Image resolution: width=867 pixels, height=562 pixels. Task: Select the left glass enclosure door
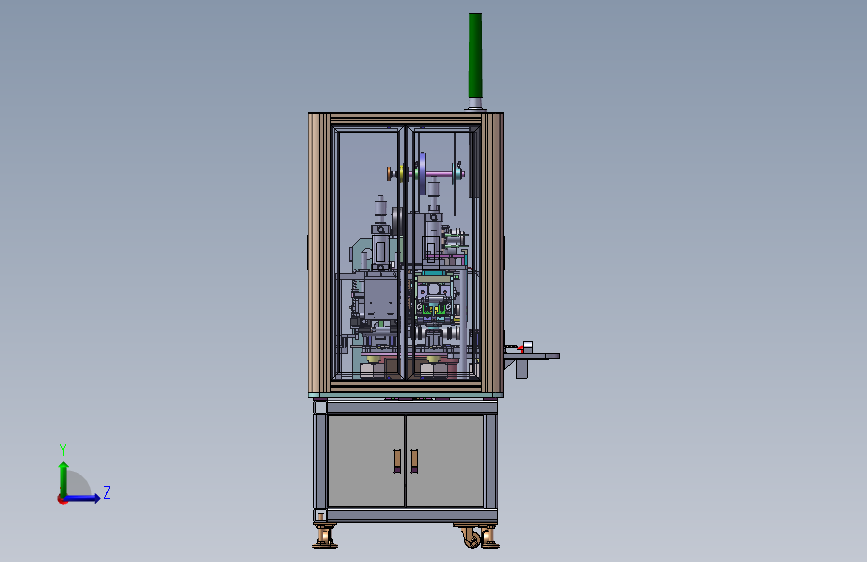click(x=369, y=253)
